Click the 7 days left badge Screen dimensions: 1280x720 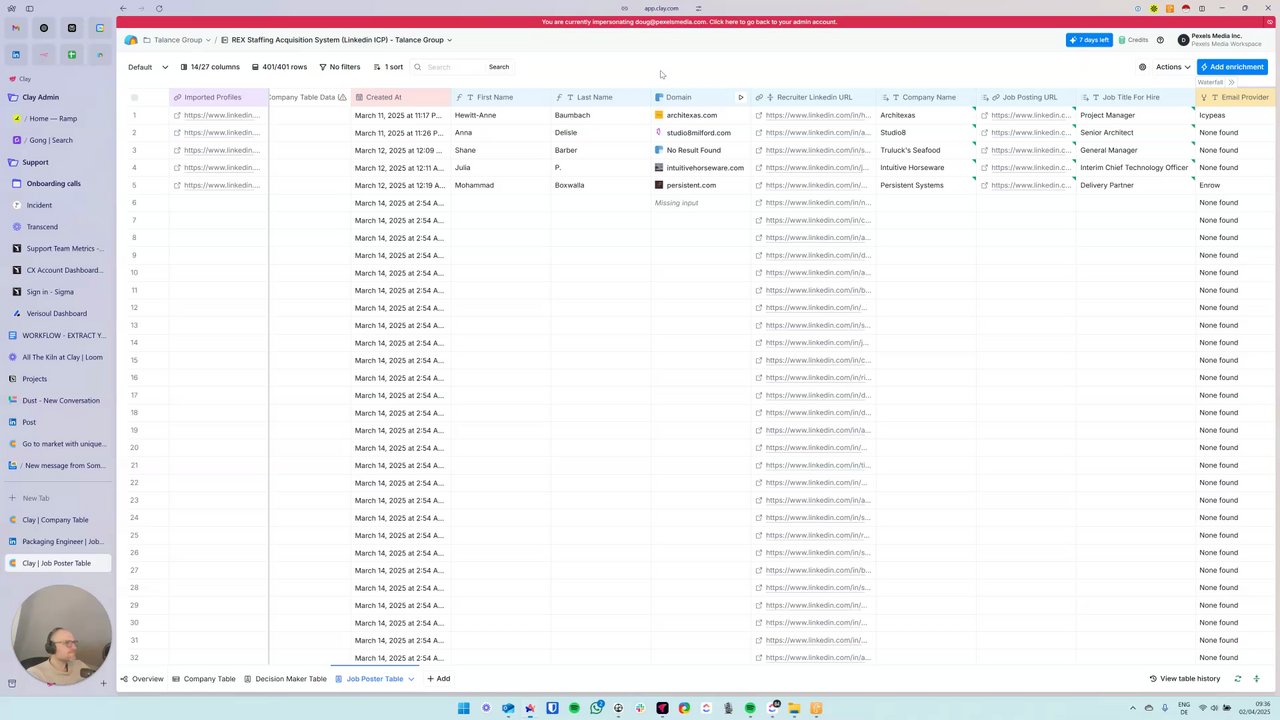(x=1089, y=40)
